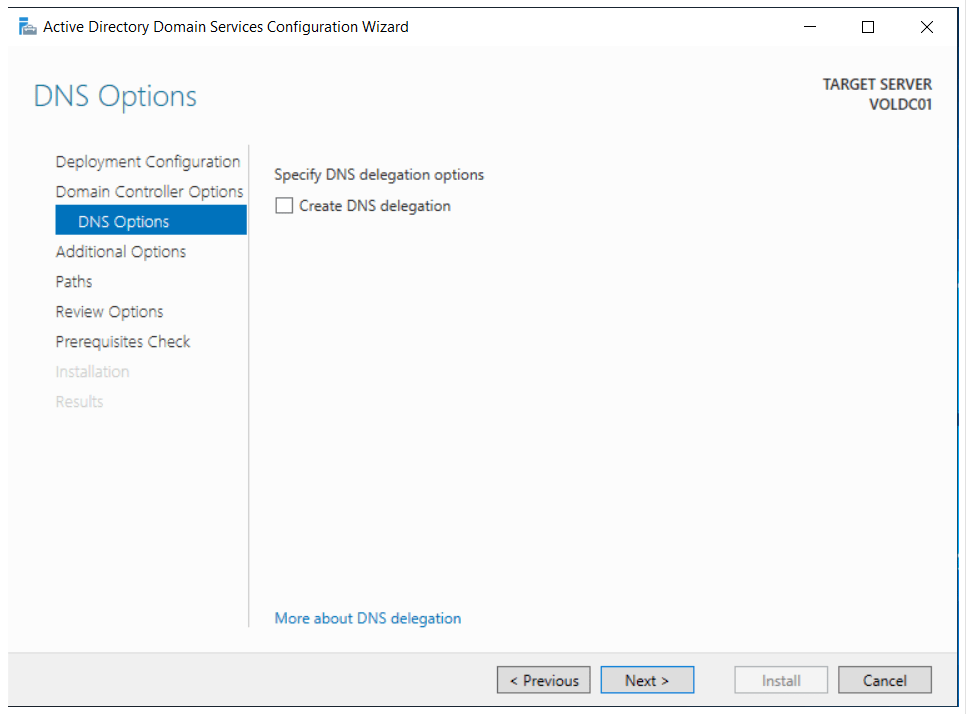The width and height of the screenshot is (966, 714).
Task: Enable the Create DNS delegation checkbox
Action: (x=285, y=206)
